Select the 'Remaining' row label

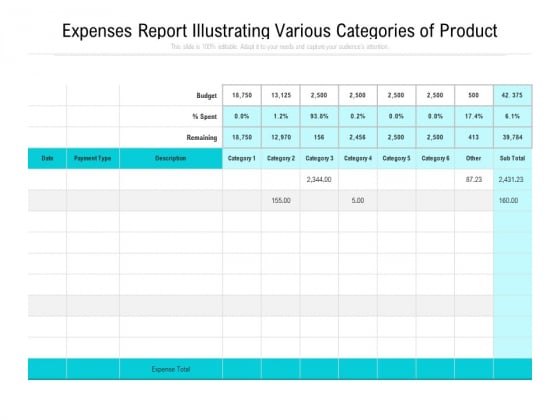pos(201,138)
